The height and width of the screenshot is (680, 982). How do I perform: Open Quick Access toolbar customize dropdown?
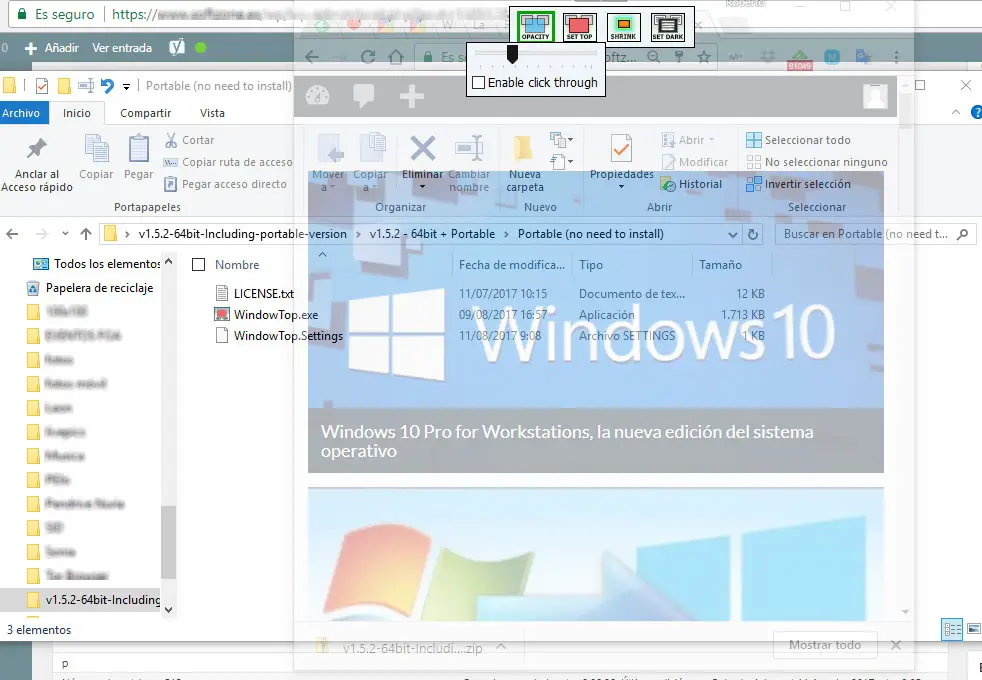coord(126,86)
